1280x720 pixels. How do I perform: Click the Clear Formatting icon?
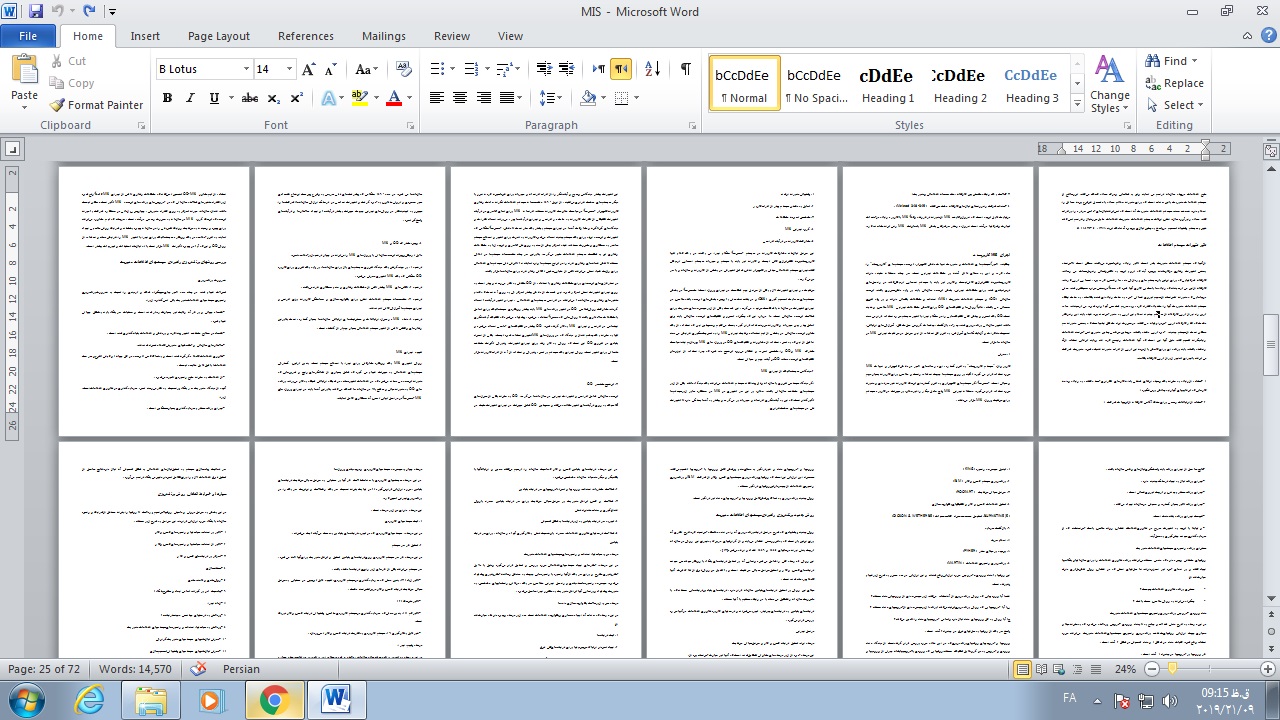coord(404,69)
